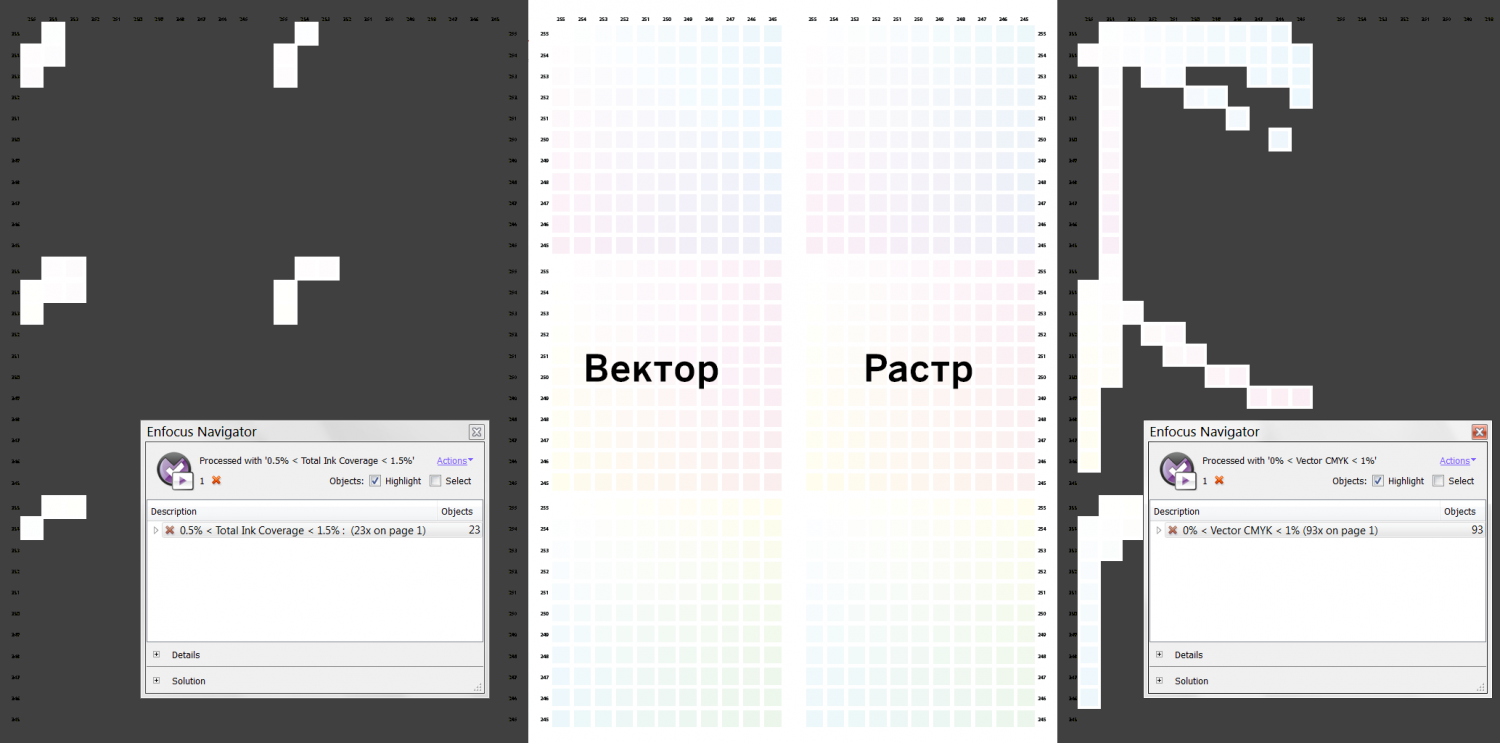Click red X icon on '0% < Vector CMYK < 1%' row
This screenshot has height=743, width=1500.
[x=1173, y=530]
